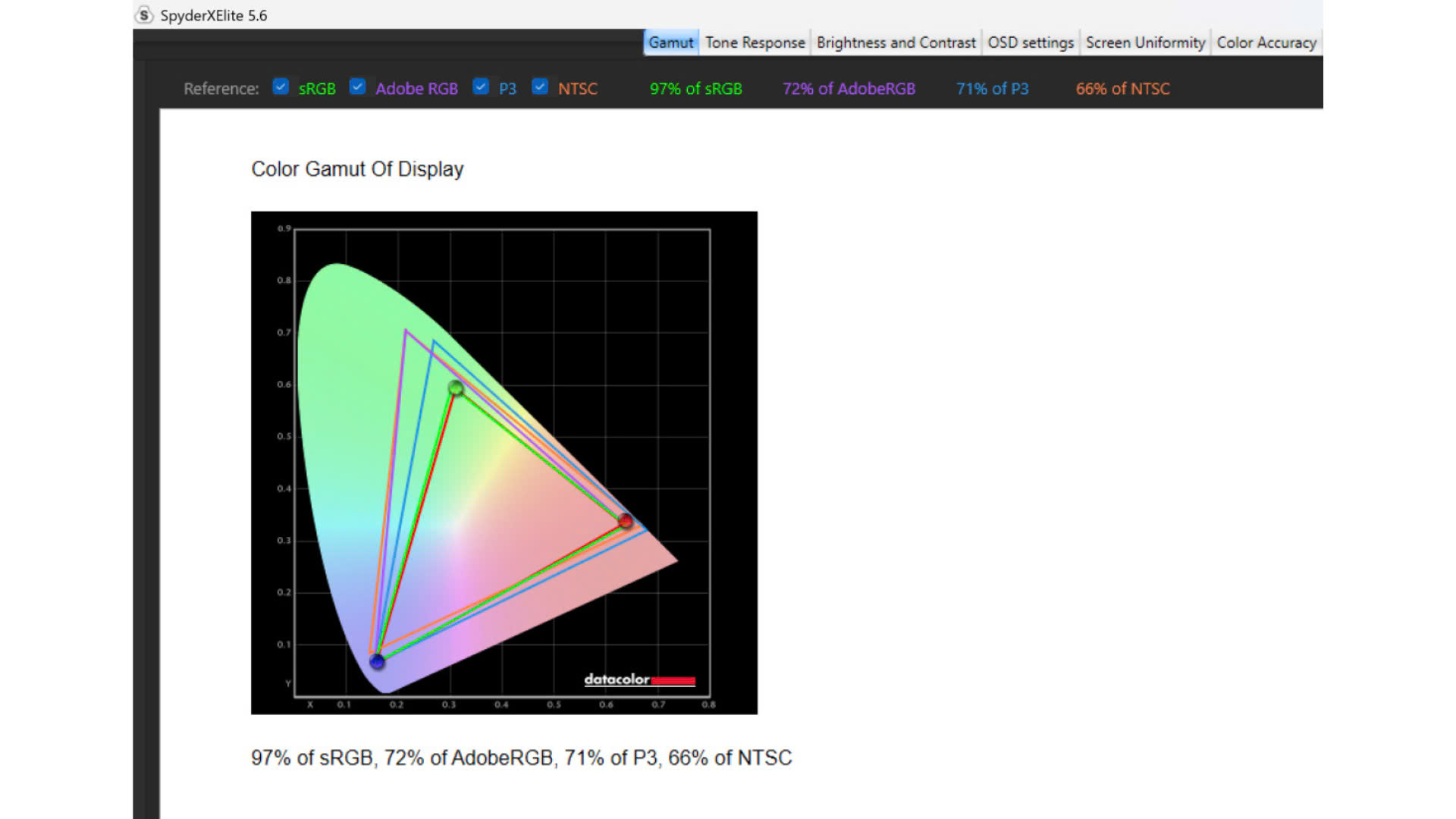Click the green primary marker on gamut chart
Screen dimensions: 1456x819
point(456,388)
